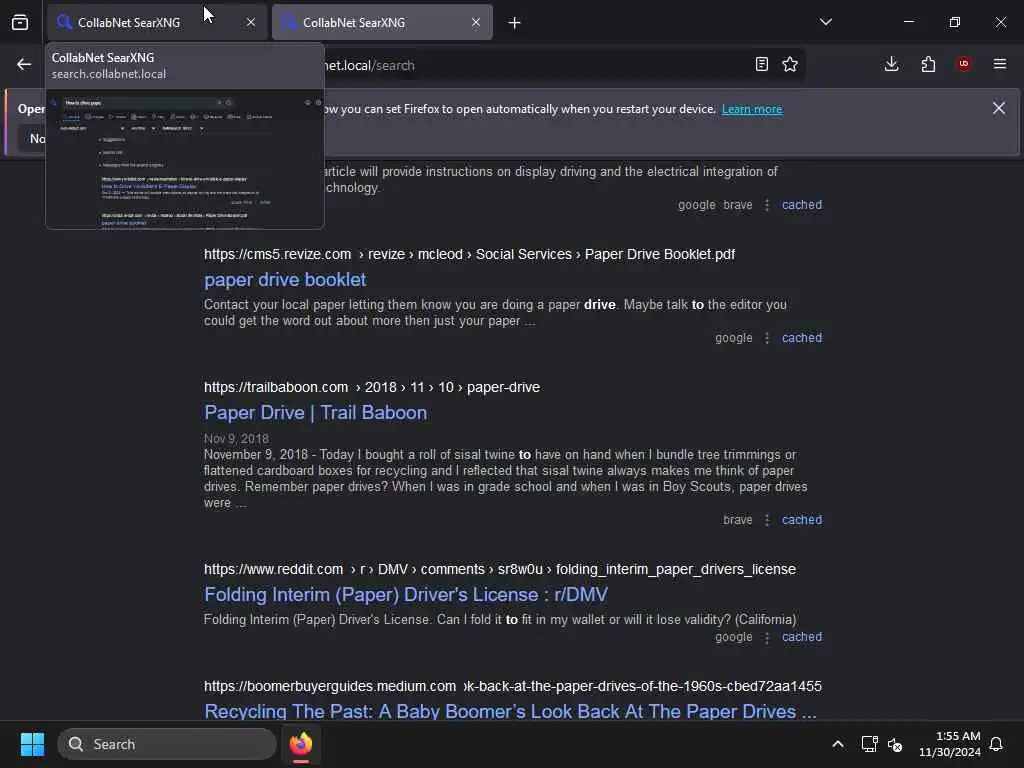Open the list all tabs dropdown
The width and height of the screenshot is (1024, 768).
[825, 22]
